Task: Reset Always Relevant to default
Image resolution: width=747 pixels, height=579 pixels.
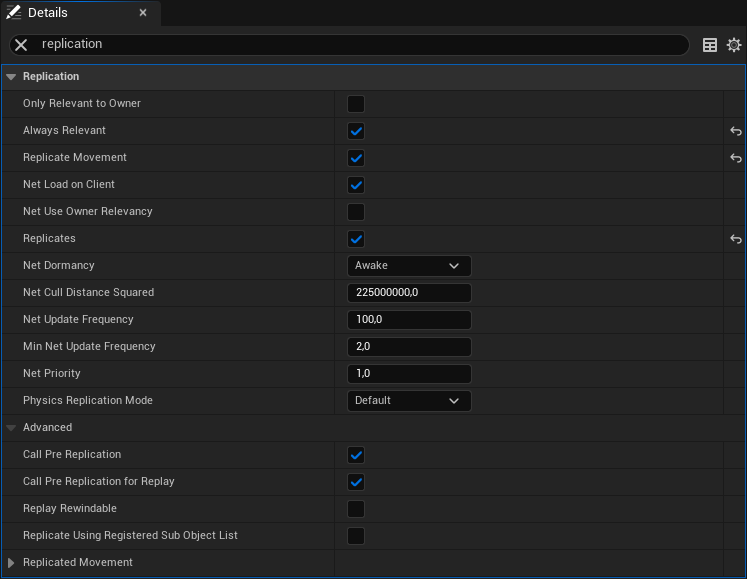Action: 736,131
